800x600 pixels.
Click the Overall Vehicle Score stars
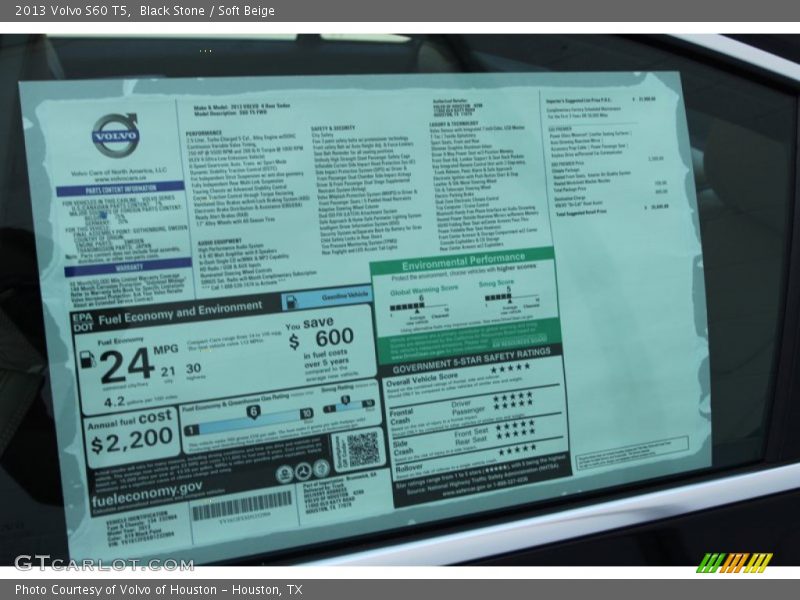point(510,368)
